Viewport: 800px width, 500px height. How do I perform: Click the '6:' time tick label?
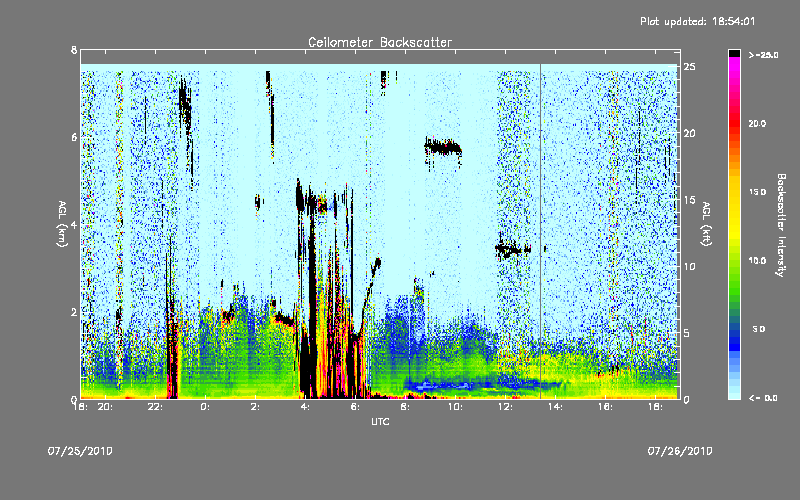pos(355,407)
